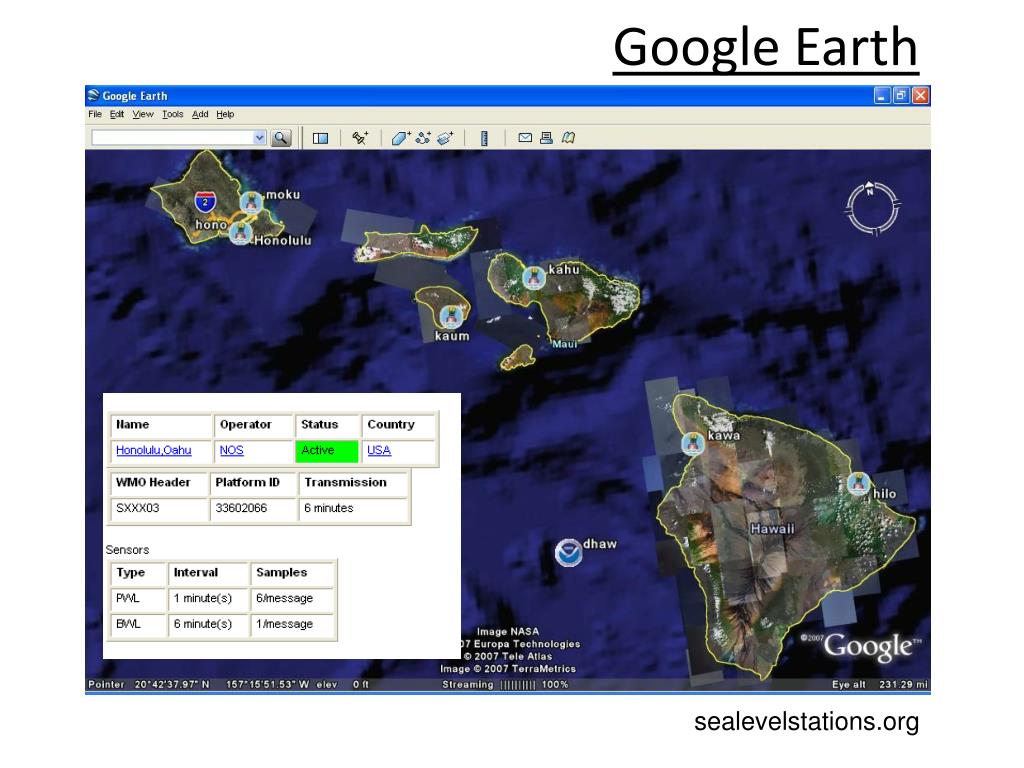
Task: Open the File menu
Action: coord(95,114)
